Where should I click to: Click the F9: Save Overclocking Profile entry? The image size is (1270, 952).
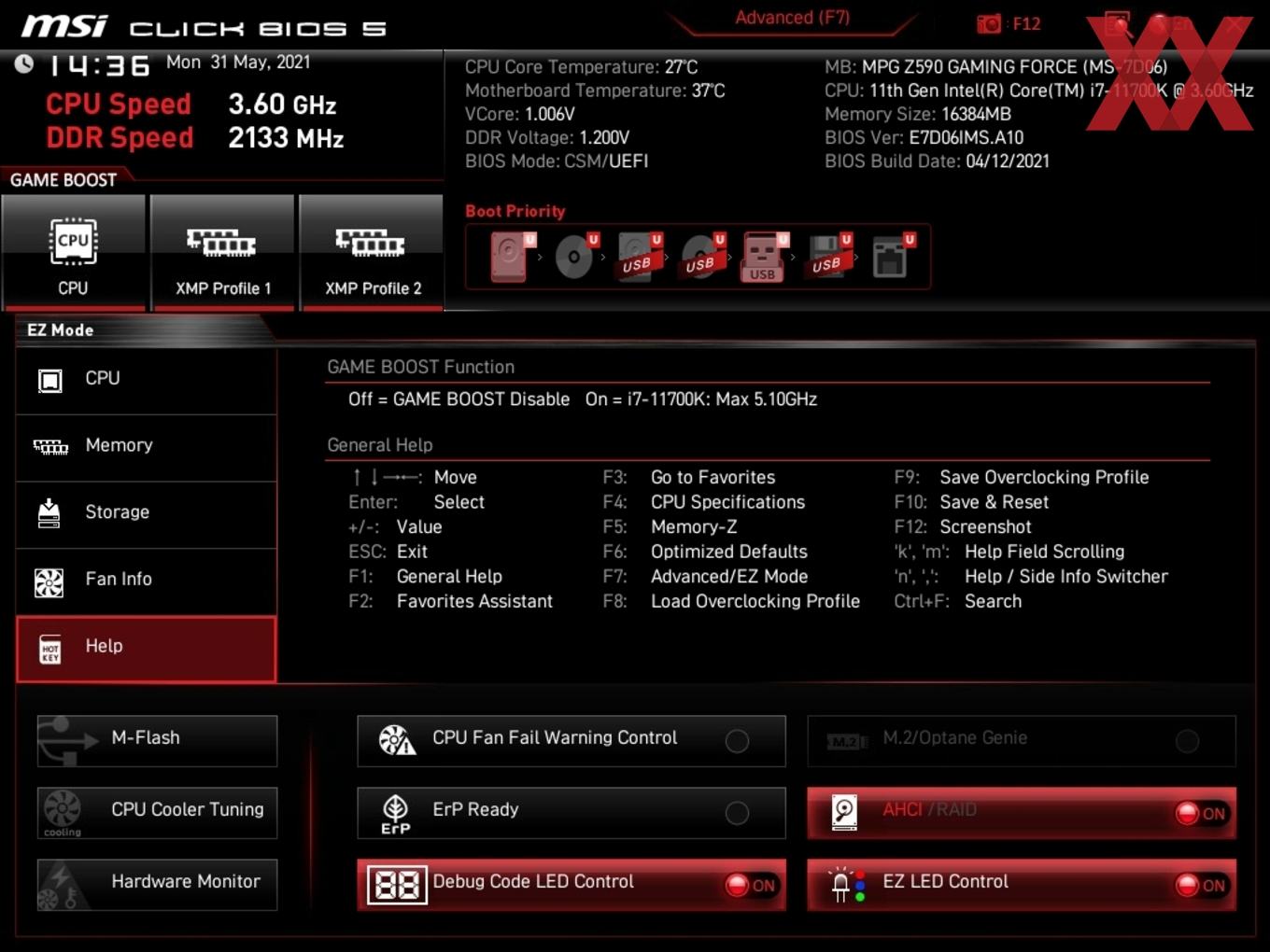coord(1022,477)
